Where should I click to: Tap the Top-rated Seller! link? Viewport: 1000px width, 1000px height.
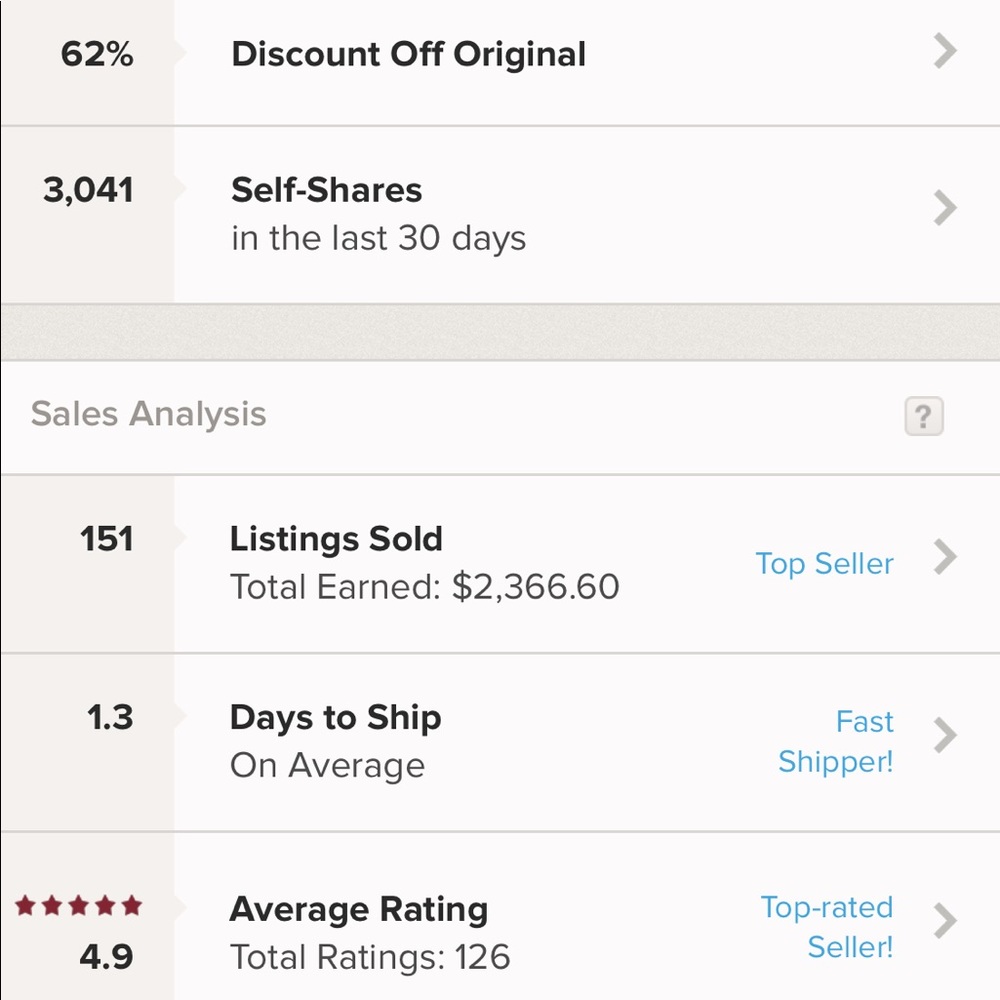click(x=827, y=927)
